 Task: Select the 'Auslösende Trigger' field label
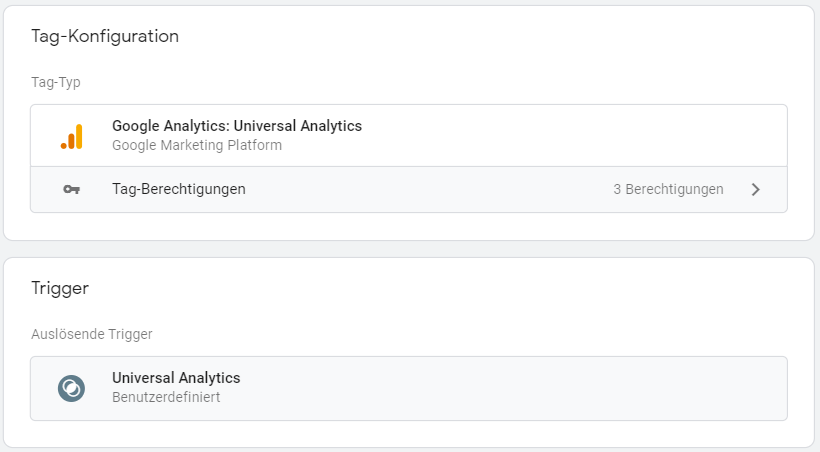click(x=92, y=334)
